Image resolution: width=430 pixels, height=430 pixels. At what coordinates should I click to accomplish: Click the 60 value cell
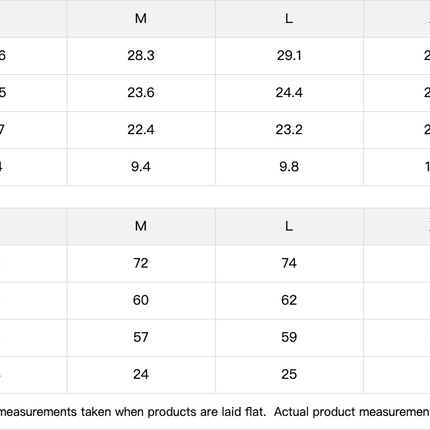(141, 300)
